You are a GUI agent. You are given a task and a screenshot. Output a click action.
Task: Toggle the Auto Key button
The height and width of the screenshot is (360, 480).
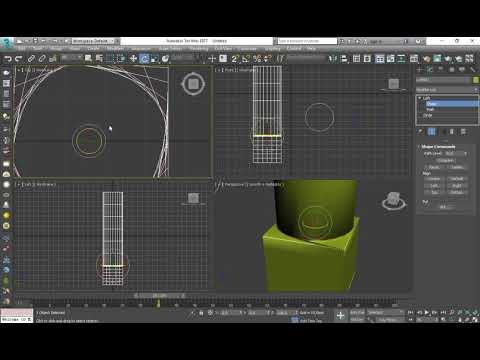click(357, 313)
